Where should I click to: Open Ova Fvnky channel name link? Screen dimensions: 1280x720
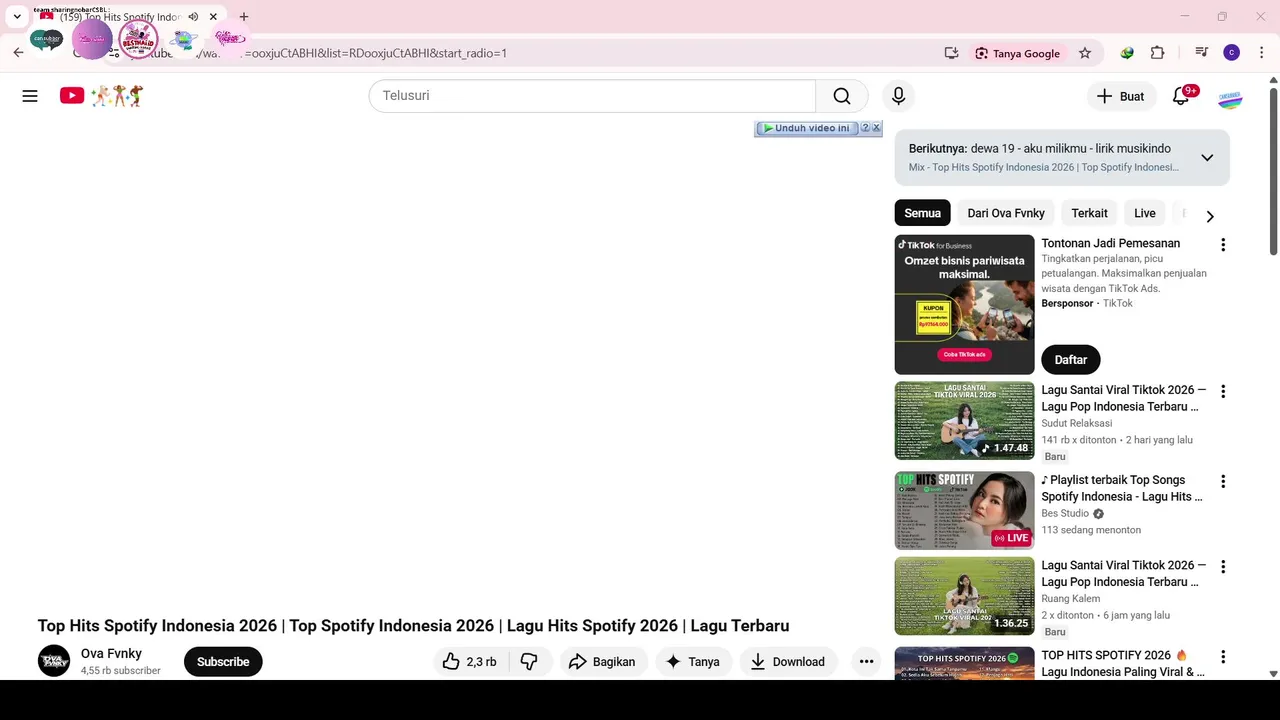point(111,654)
